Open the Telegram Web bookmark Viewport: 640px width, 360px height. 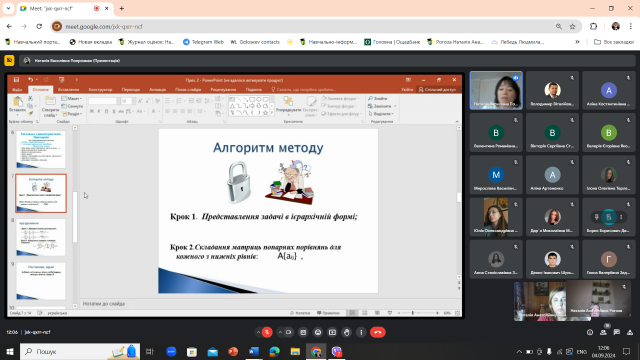click(x=203, y=42)
